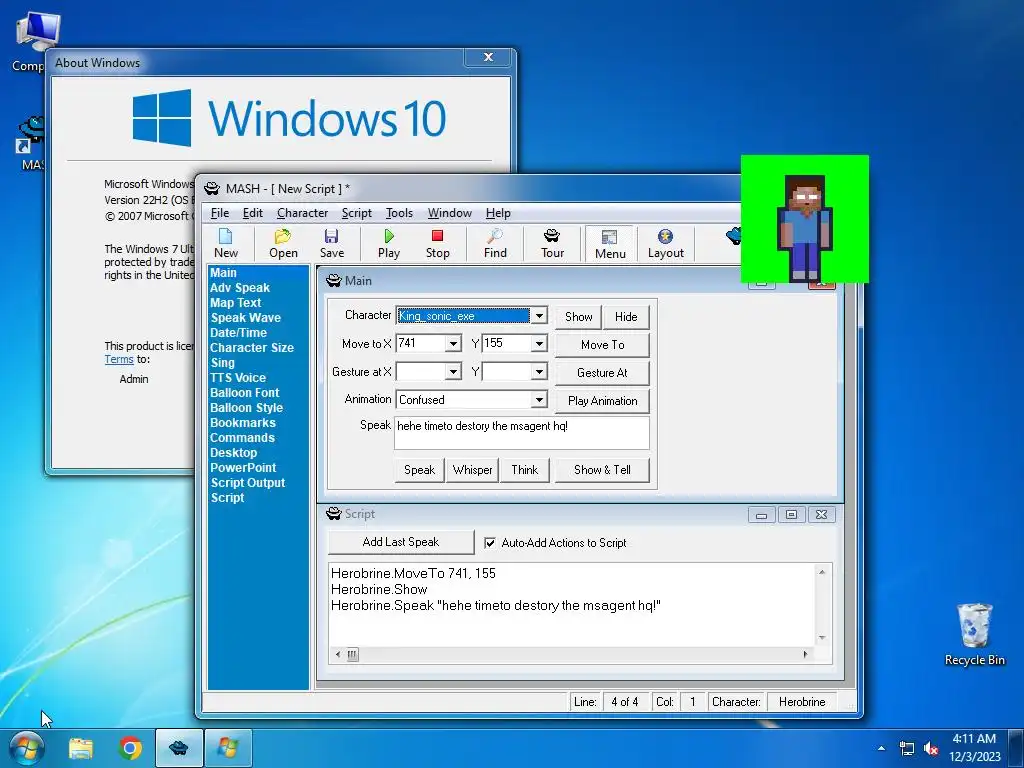Select Speak Wave in the sidebar

(246, 318)
